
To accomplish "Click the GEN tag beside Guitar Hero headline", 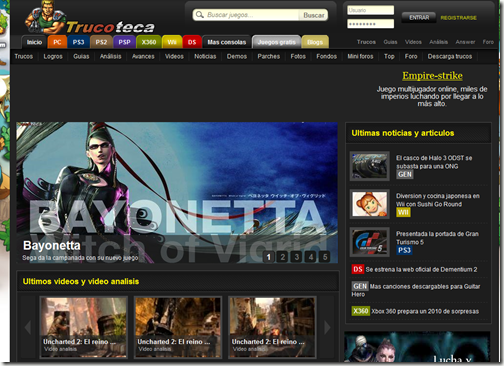I will tap(360, 286).
